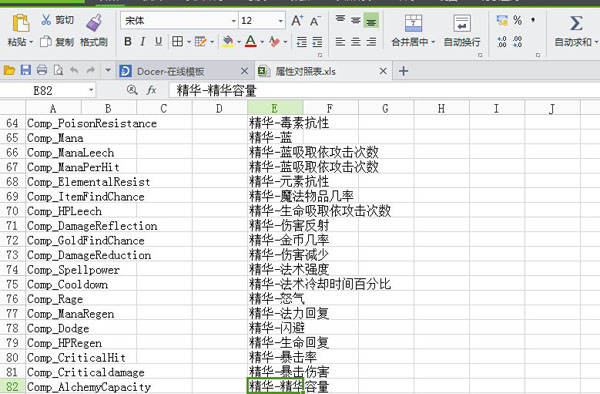Expand the Borders dropdown arrow

pyautogui.click(x=189, y=42)
